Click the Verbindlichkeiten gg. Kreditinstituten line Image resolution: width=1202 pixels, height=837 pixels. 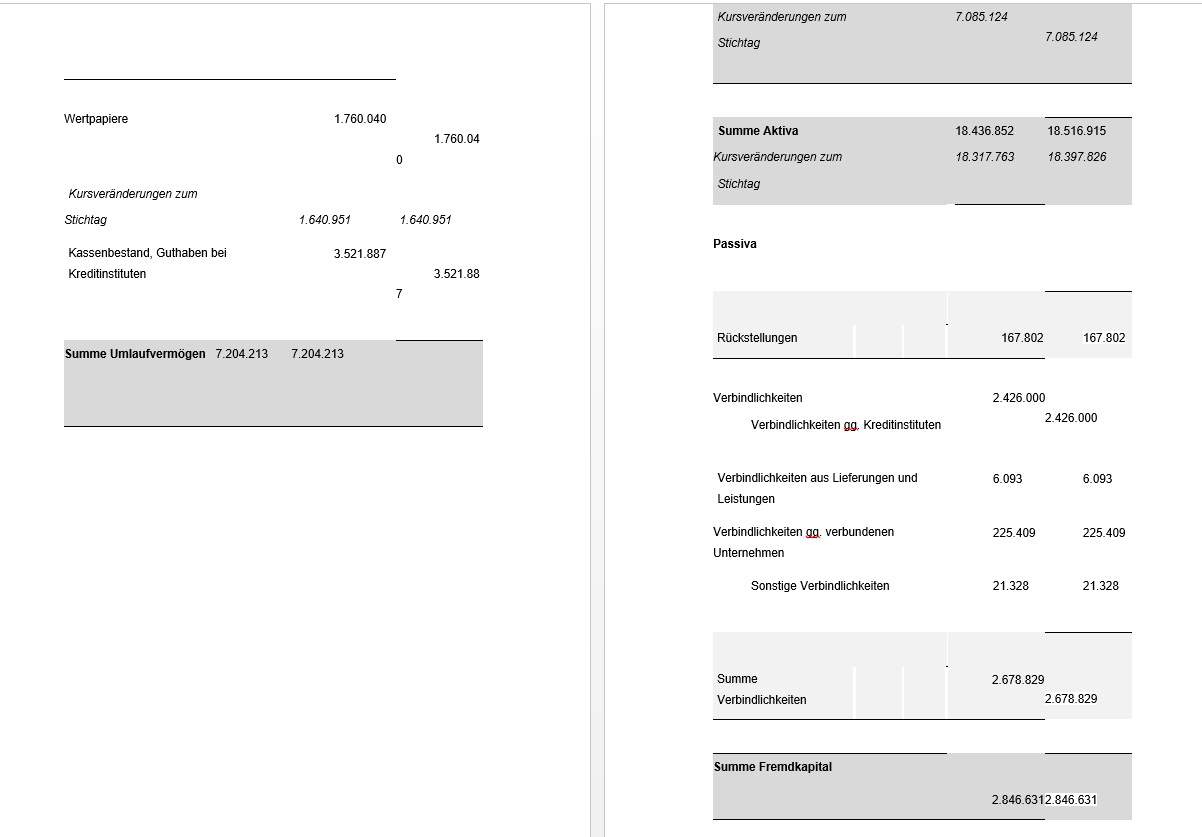(845, 425)
